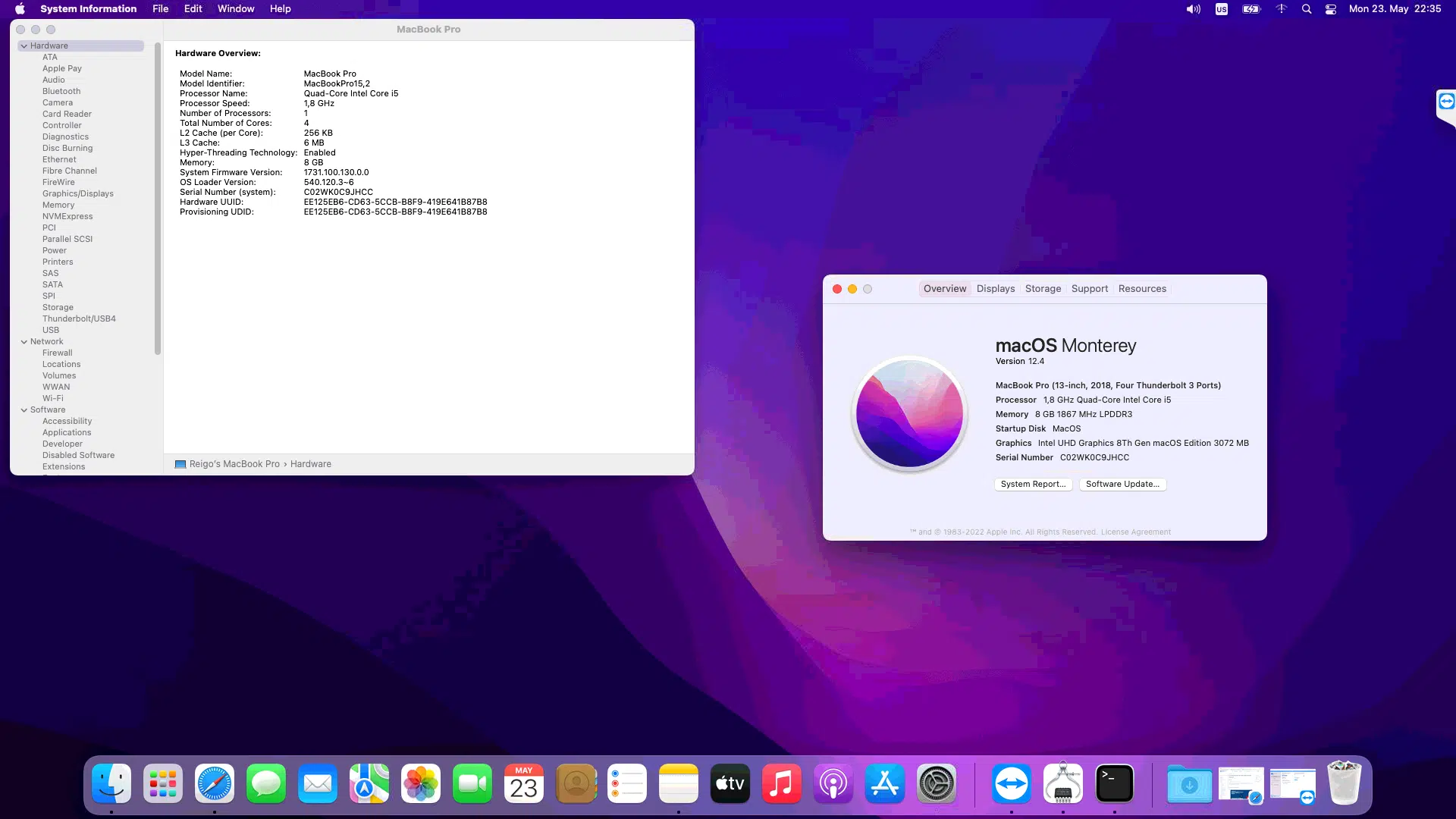Select Bluetooth in Hardware sidebar
The image size is (1456, 819).
tap(61, 92)
